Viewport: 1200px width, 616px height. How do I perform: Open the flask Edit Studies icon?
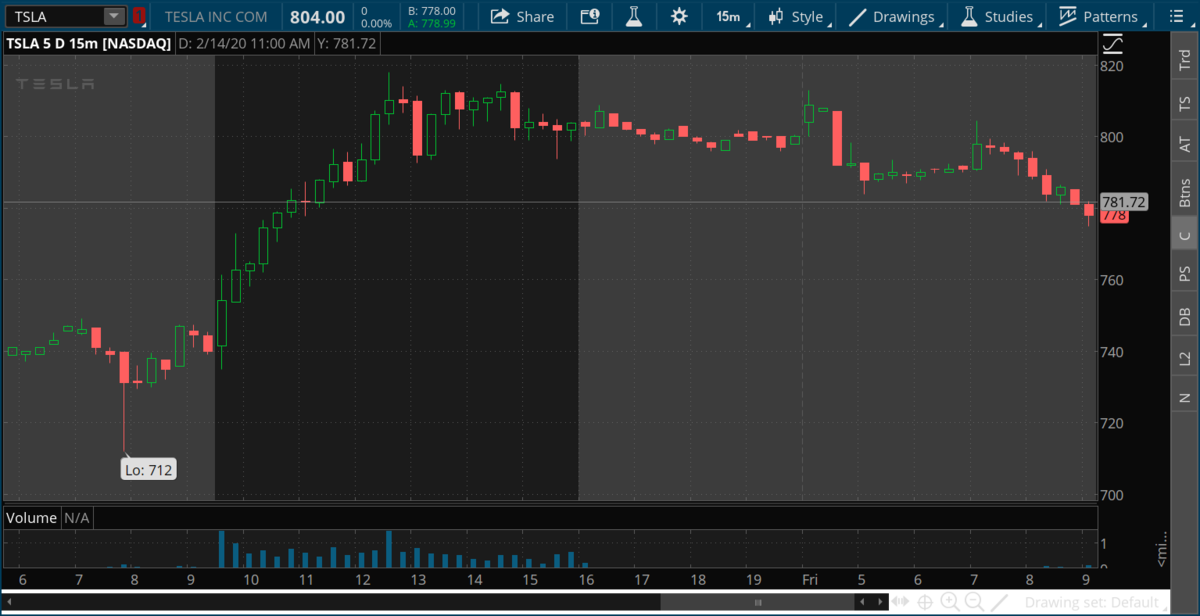coord(633,16)
